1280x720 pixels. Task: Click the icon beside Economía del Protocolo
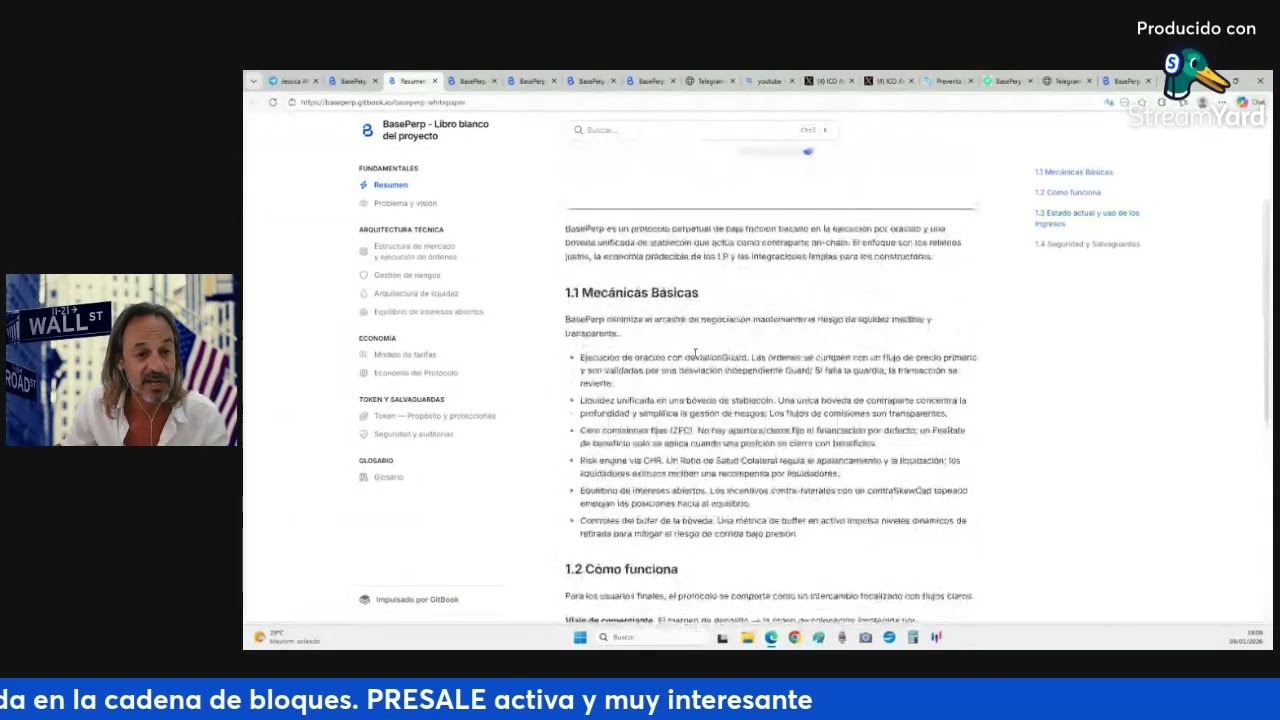pyautogui.click(x=364, y=373)
